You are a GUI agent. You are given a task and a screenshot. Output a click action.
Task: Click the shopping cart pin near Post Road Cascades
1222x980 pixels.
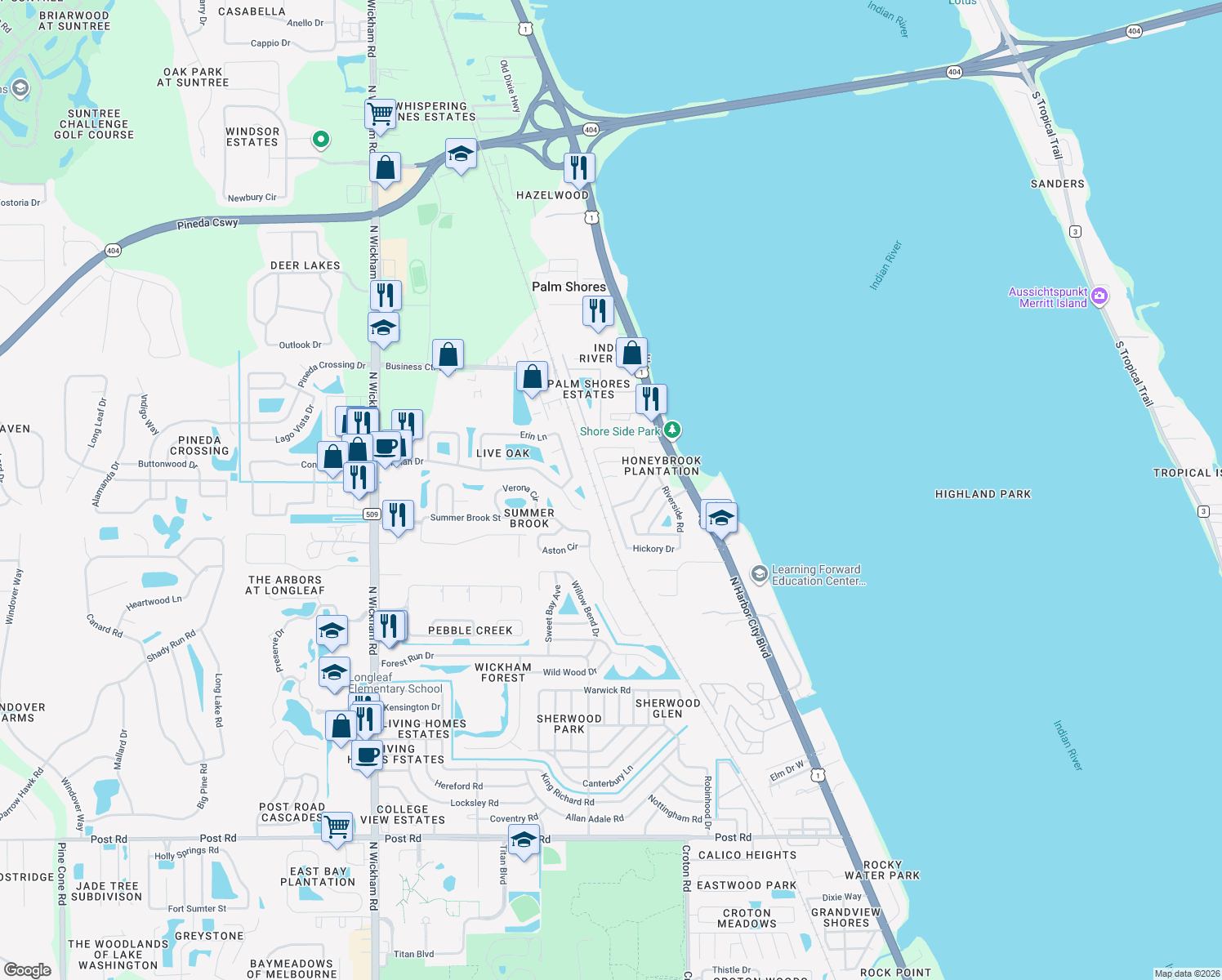pyautogui.click(x=336, y=827)
